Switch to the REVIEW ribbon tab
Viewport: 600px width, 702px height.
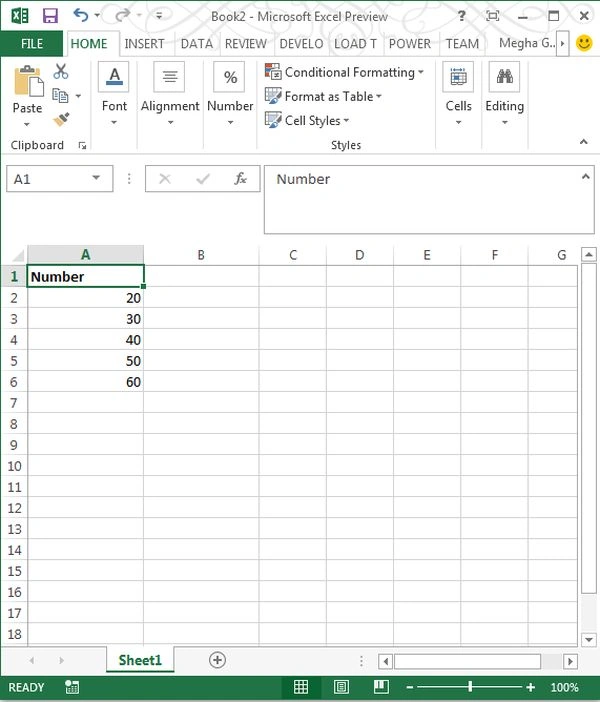tap(245, 44)
